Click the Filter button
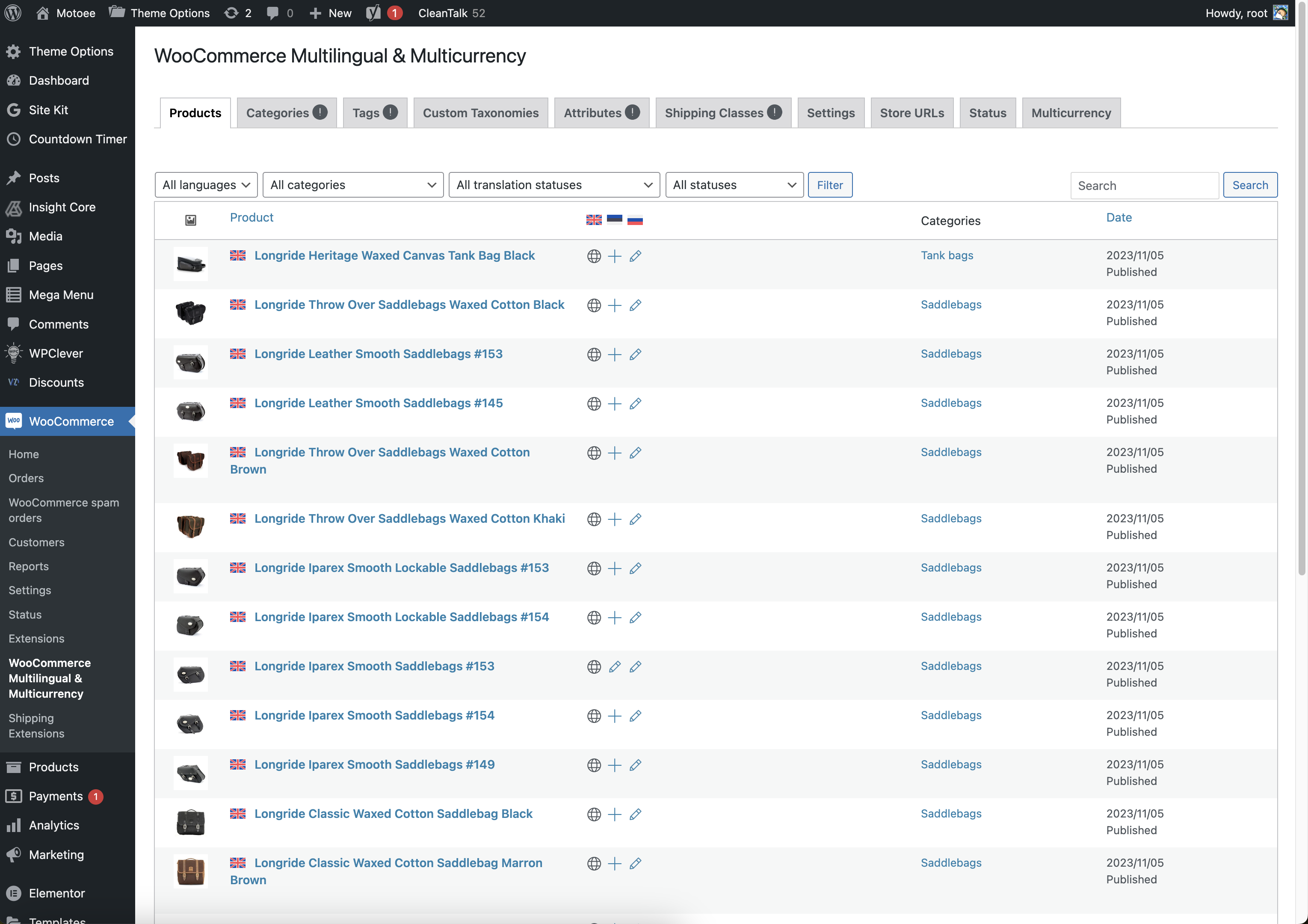 point(829,184)
